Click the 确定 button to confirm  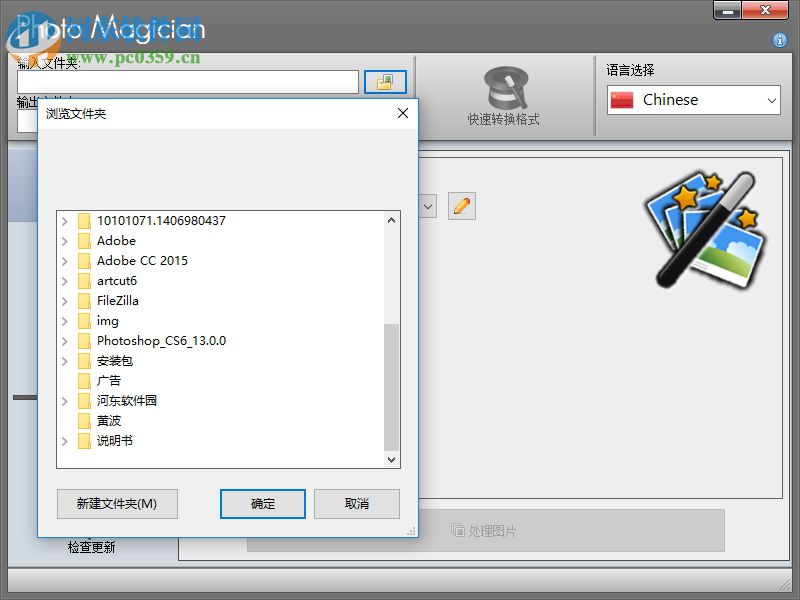pyautogui.click(x=262, y=504)
